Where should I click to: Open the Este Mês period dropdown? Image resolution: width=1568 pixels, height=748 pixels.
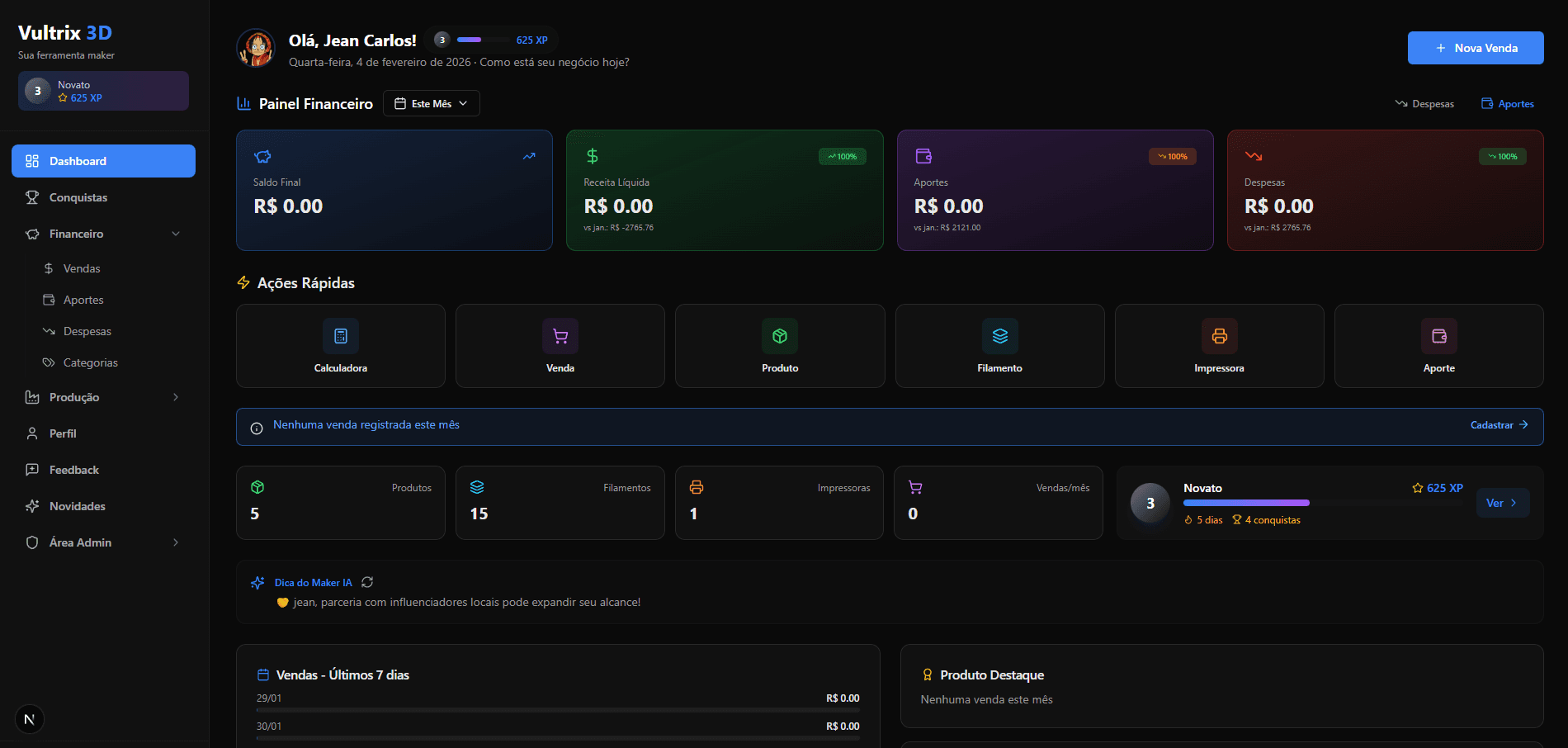431,103
